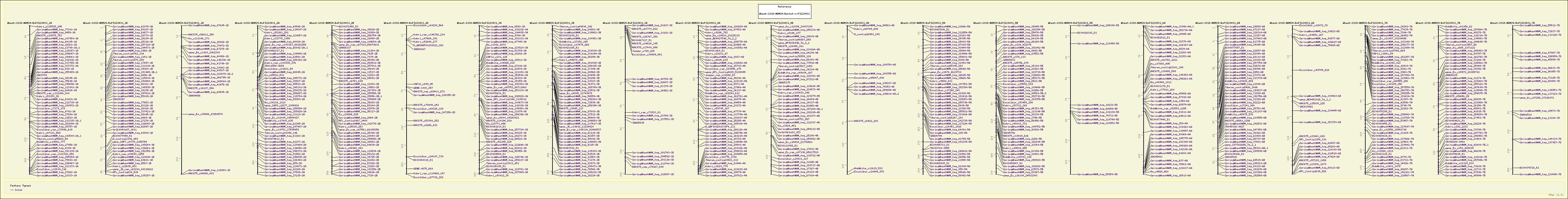1568x199 pixels.
Task: Open marker IAAV8167 on map 2D
Action: point(419,49)
